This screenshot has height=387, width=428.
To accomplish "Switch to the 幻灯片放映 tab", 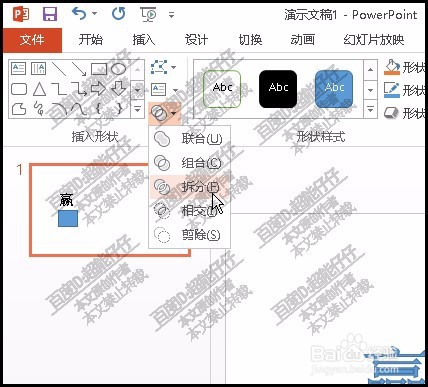I will [374, 40].
